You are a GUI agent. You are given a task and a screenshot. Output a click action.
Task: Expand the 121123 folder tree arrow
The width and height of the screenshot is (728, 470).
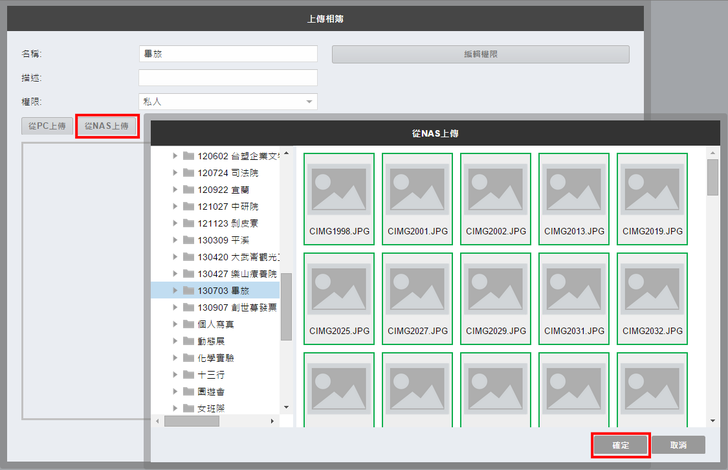(175, 223)
